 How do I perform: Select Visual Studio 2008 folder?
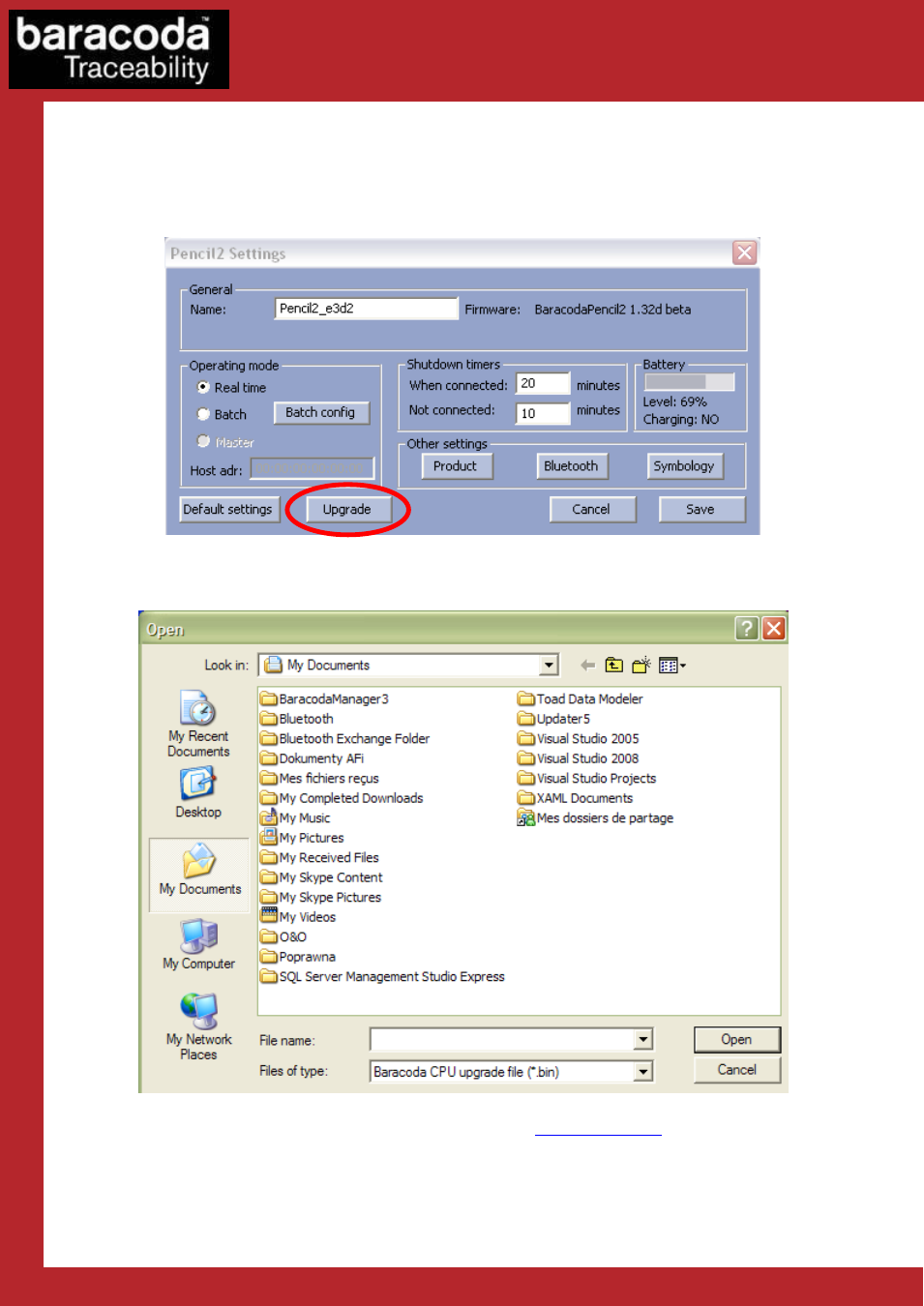[579, 758]
